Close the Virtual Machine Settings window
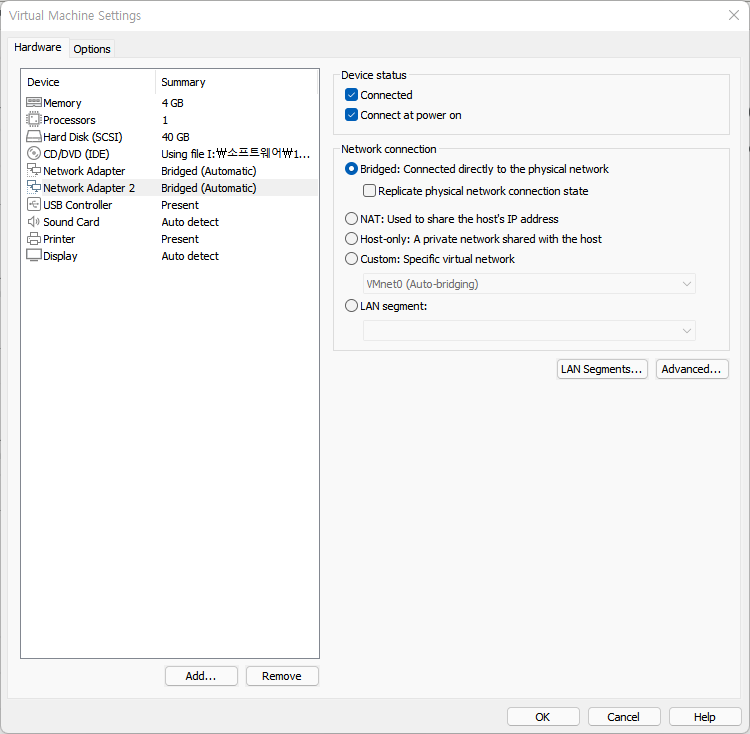750x734 pixels. [734, 15]
